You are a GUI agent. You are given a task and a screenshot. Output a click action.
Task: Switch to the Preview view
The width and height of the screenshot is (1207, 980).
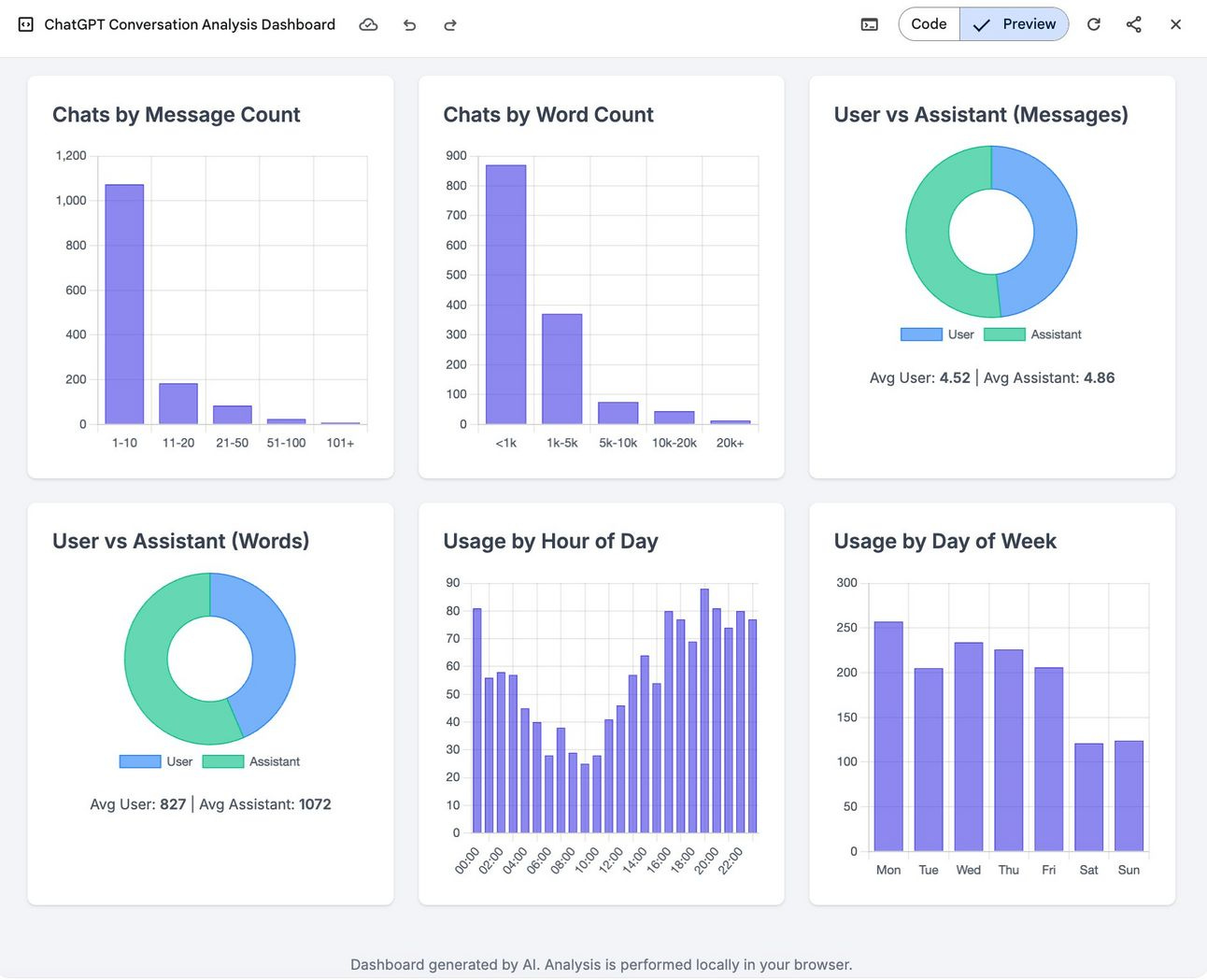(x=1015, y=24)
